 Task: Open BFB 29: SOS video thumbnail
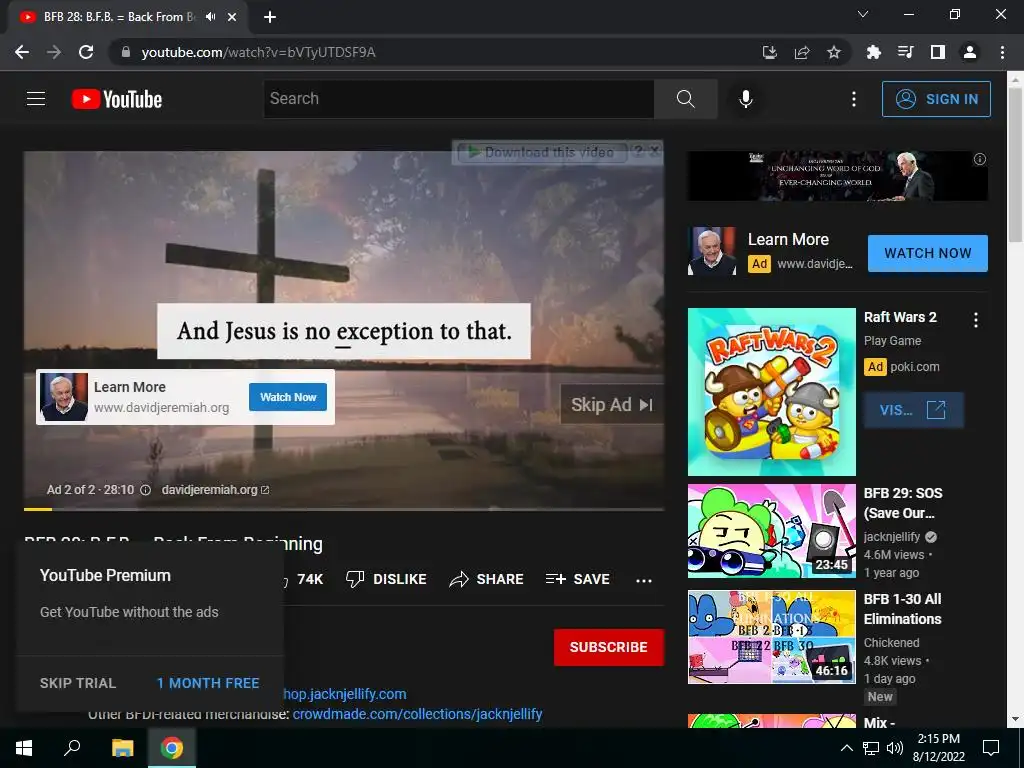[772, 531]
